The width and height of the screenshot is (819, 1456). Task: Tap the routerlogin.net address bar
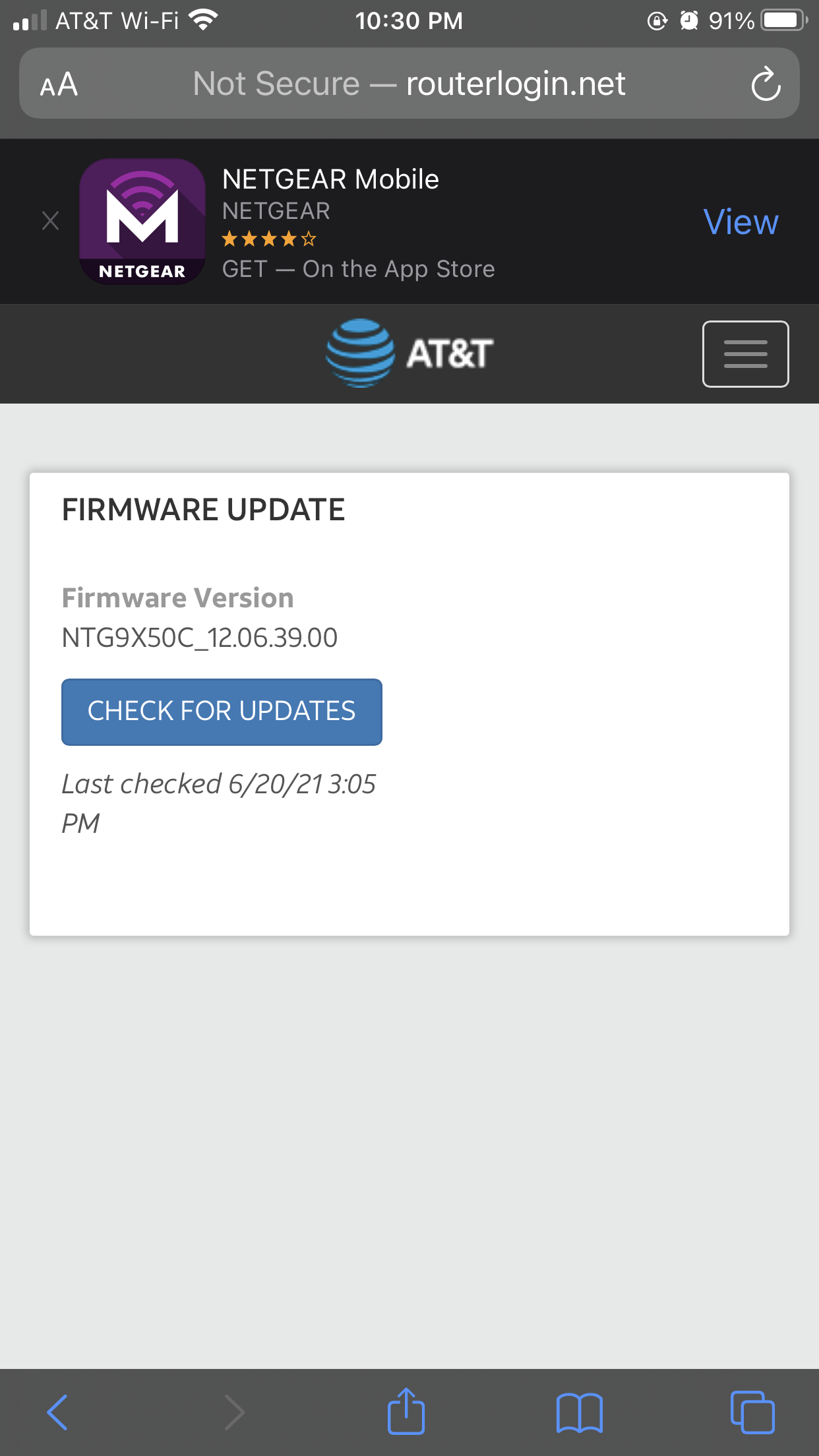(409, 84)
